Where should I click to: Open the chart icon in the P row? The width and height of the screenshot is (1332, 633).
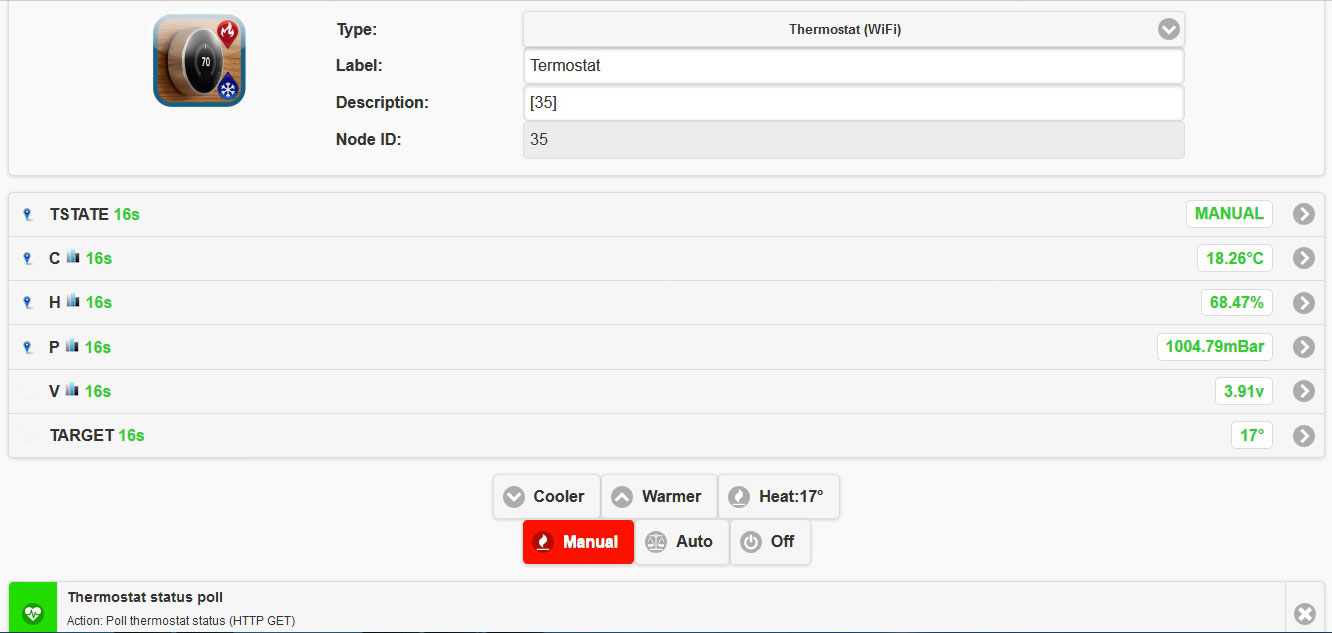(x=72, y=346)
